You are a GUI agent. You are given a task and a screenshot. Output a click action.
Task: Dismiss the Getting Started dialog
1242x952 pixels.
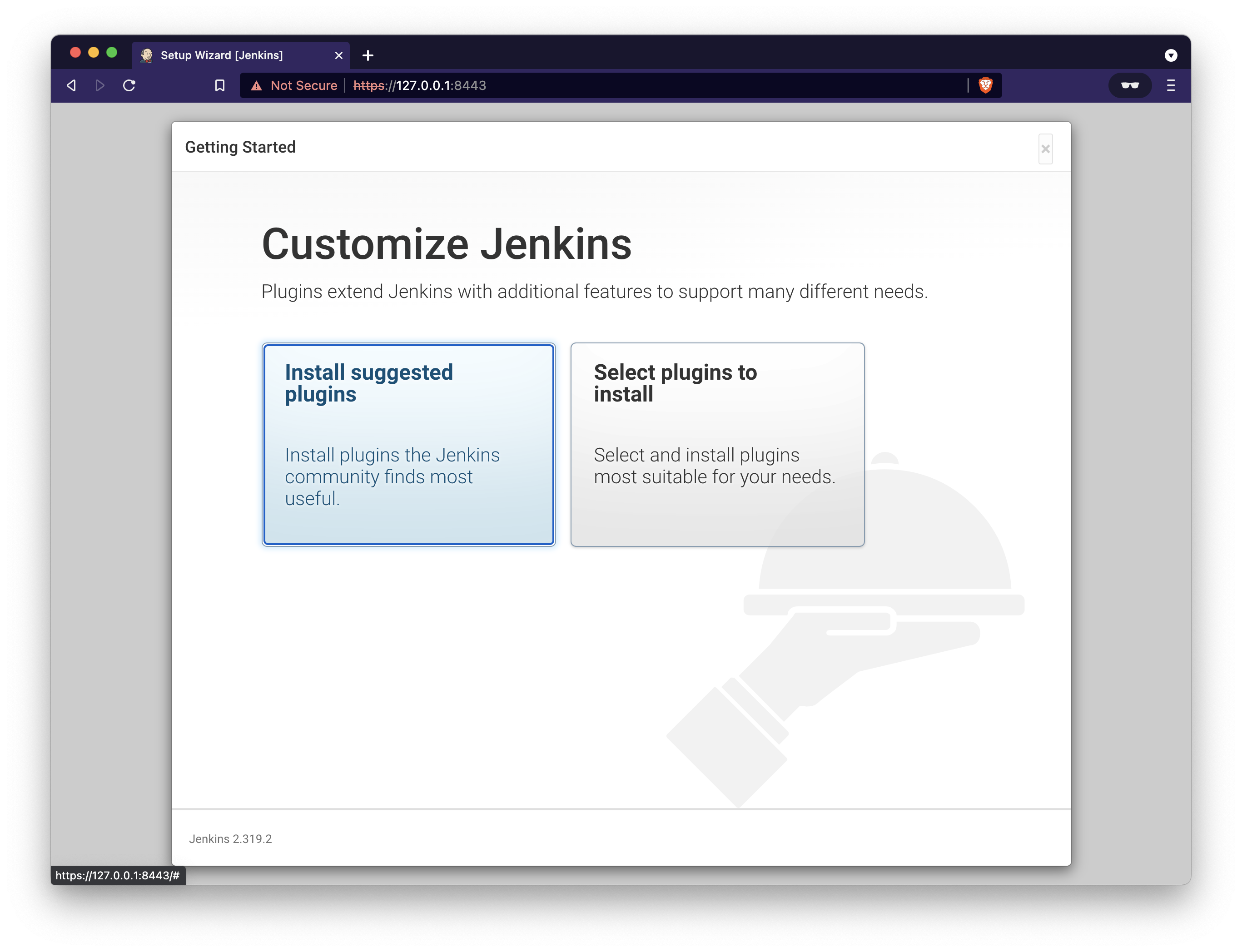(1045, 149)
